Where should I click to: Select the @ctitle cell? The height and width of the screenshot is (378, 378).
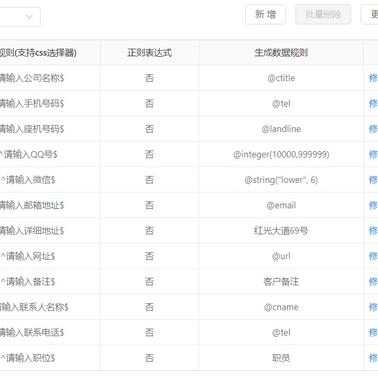click(281, 78)
